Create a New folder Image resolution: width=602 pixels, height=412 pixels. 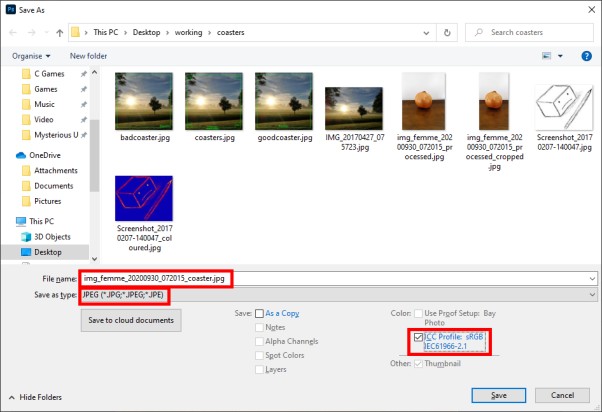tap(88, 56)
